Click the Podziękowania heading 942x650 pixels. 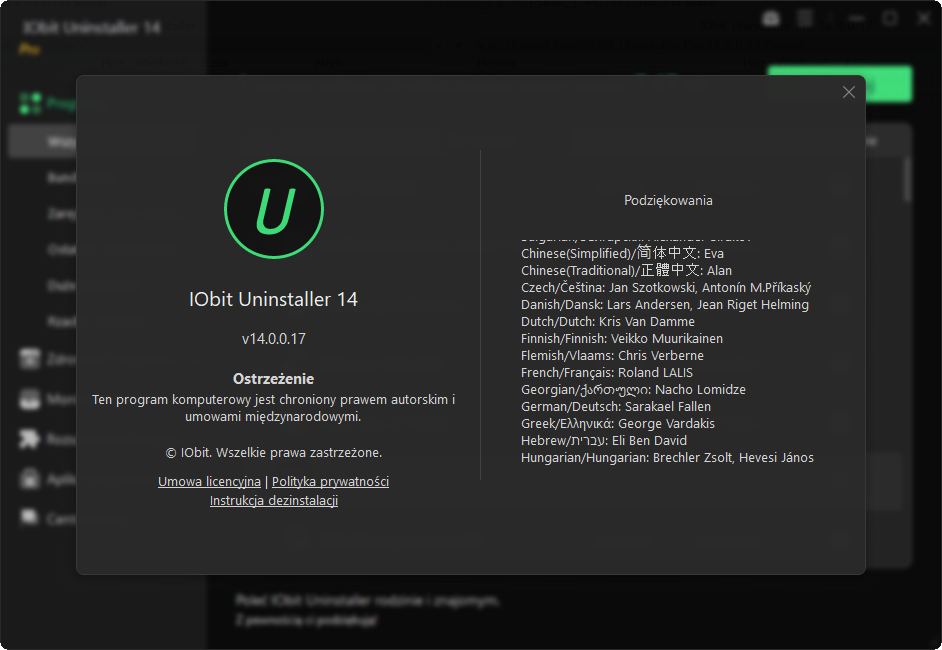pos(668,200)
